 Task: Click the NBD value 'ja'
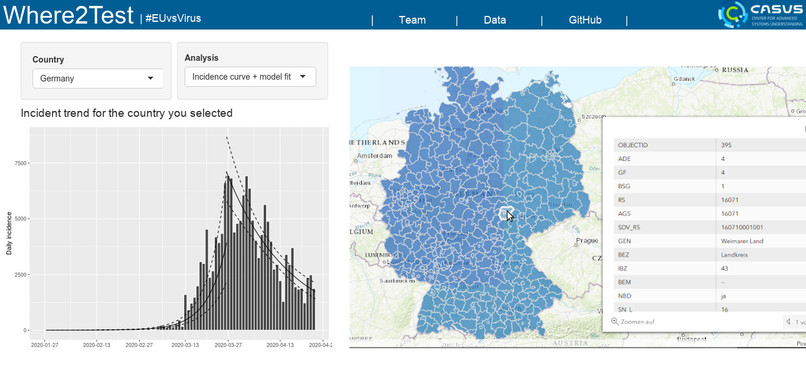[723, 296]
